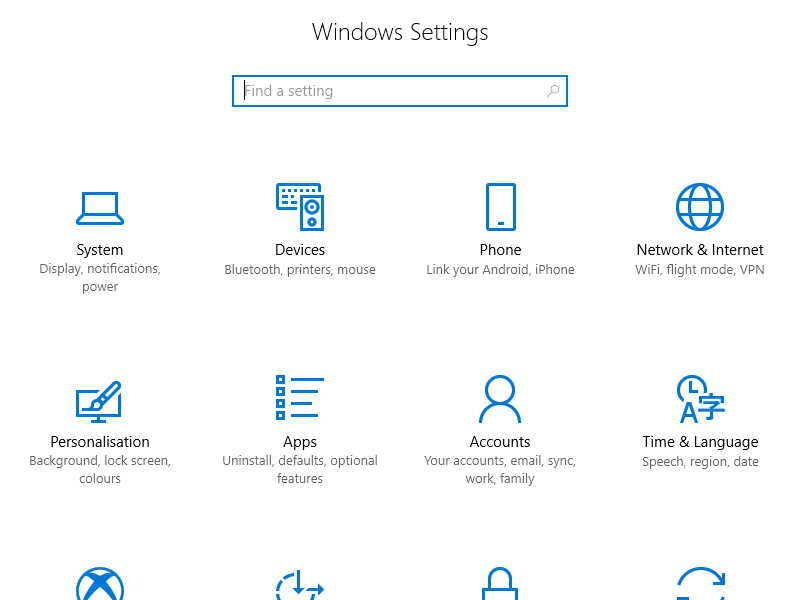Screen dimensions: 800x600
Task: Focus the 'Find a setting' search field
Action: (x=390, y=91)
